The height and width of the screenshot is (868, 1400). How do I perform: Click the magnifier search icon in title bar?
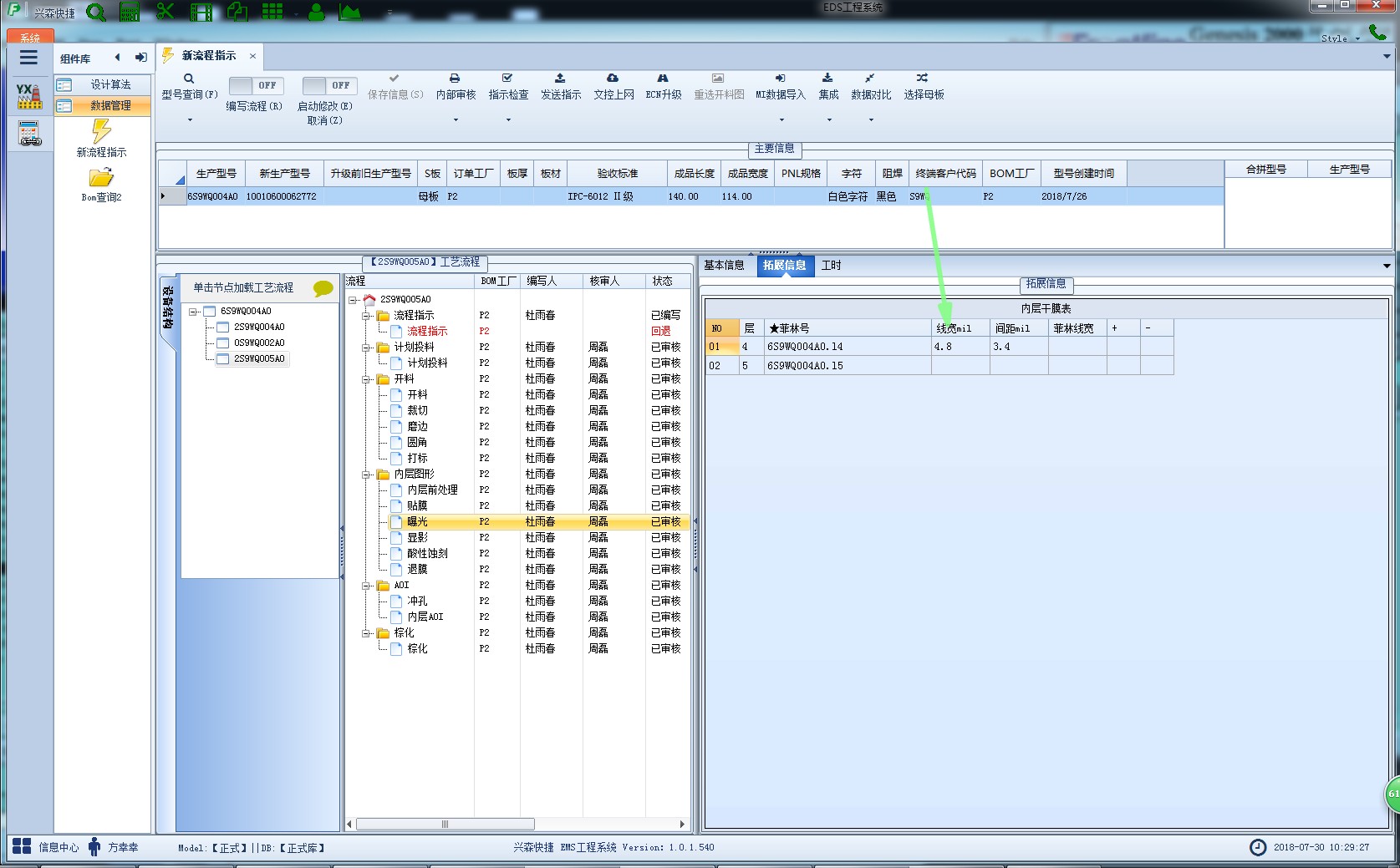pos(96,13)
